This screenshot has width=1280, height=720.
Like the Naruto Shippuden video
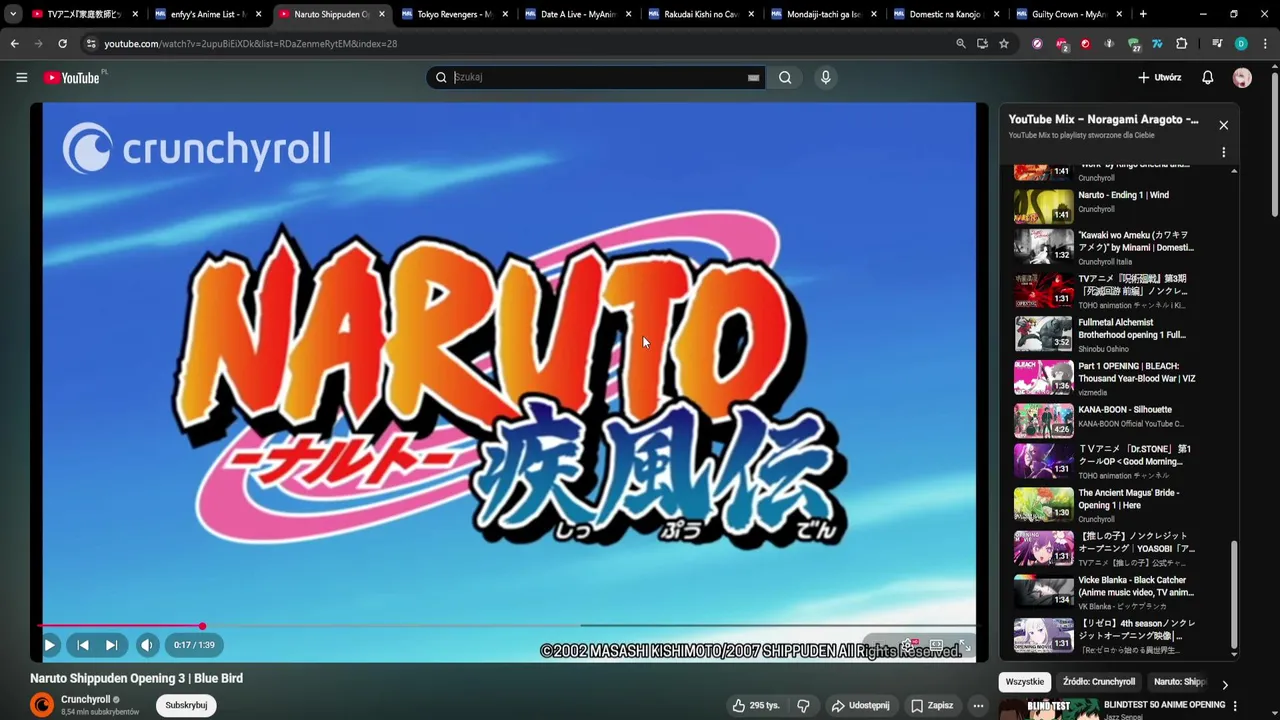pos(756,705)
